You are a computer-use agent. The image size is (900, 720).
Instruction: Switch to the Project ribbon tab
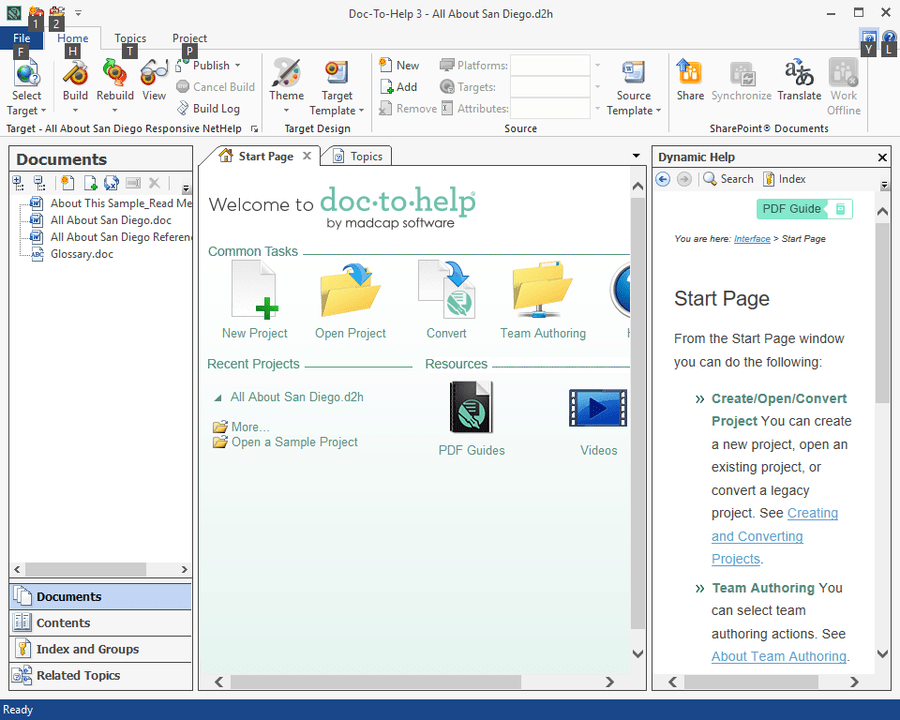tap(189, 38)
